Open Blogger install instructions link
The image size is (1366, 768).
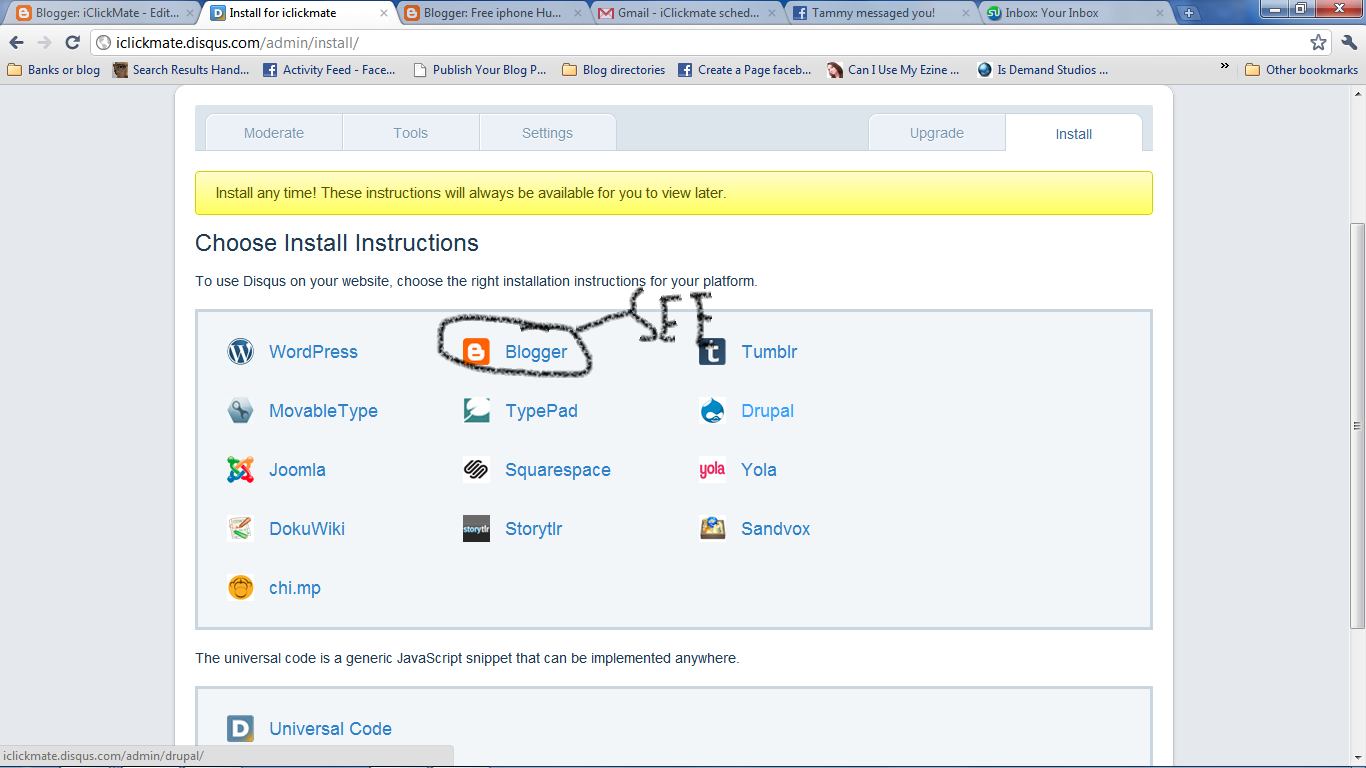point(536,352)
